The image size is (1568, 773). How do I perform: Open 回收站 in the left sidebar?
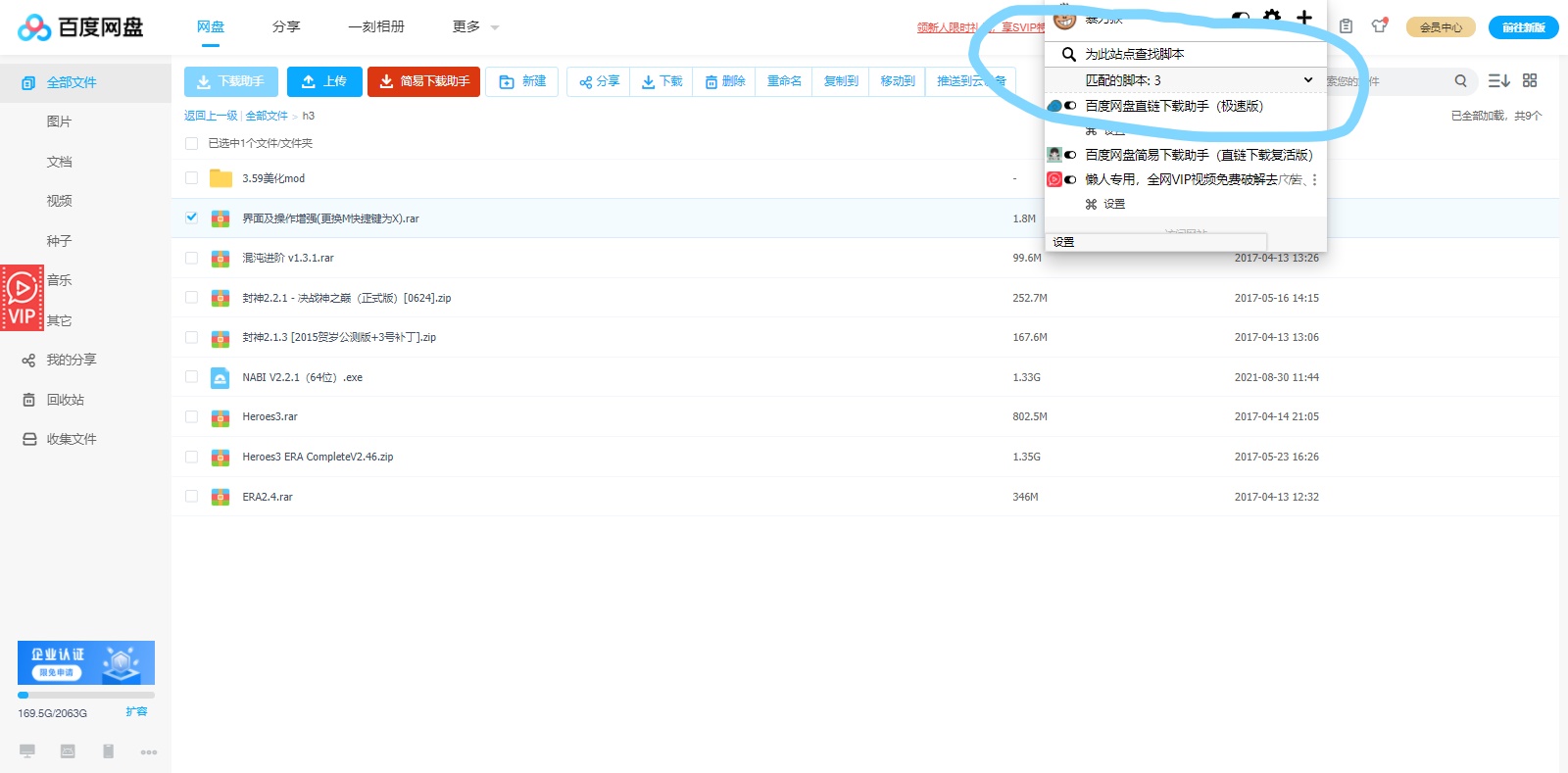65,400
